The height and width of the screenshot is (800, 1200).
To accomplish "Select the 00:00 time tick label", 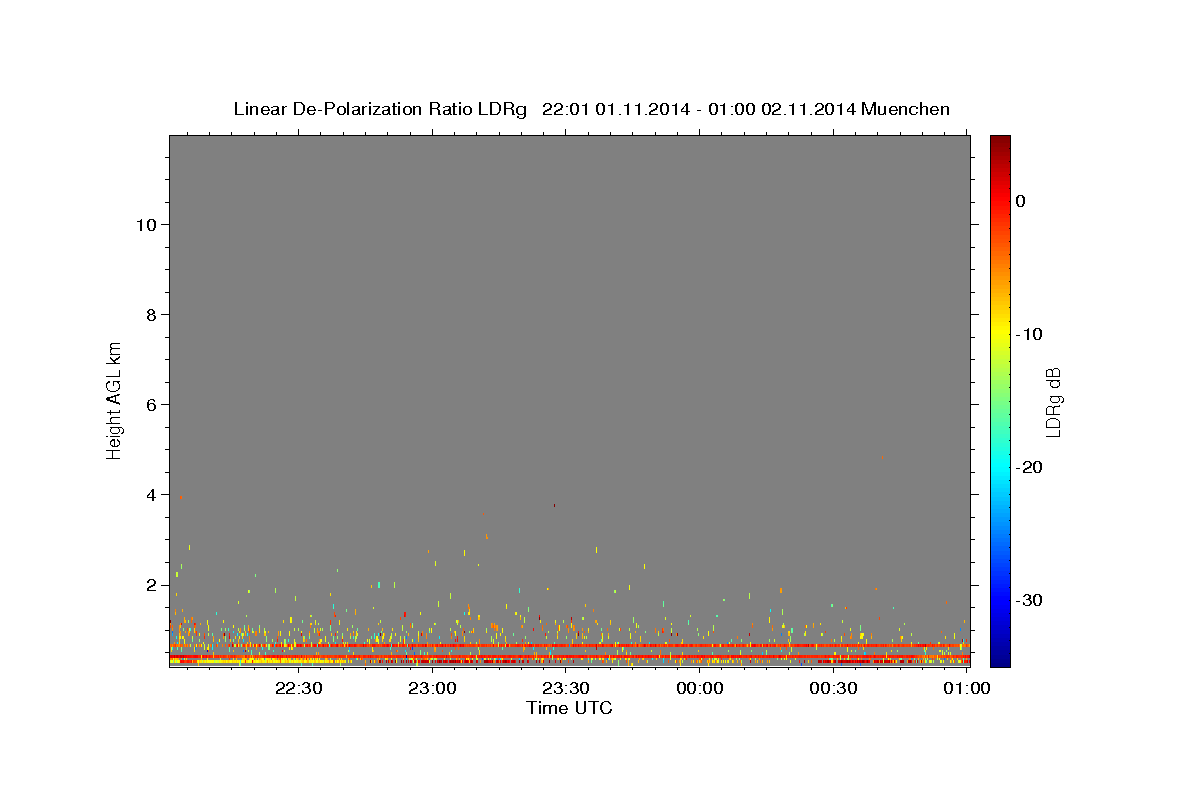I will [700, 689].
